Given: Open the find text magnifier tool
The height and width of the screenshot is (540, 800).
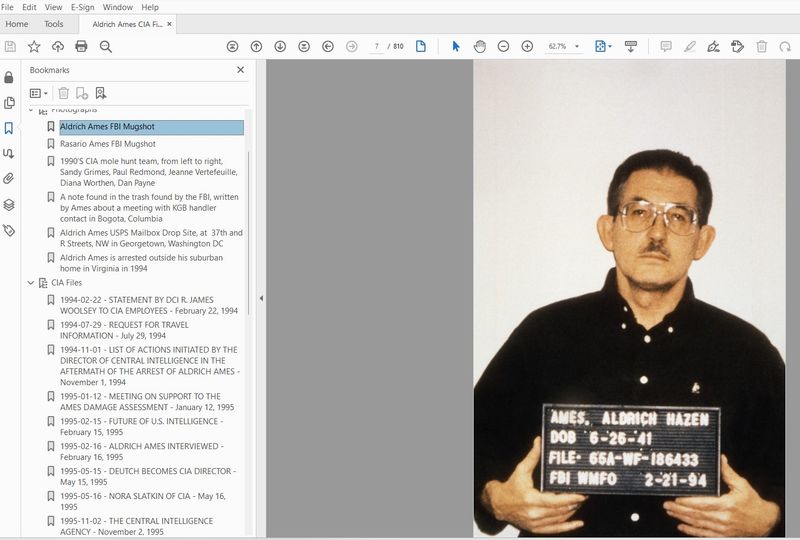Looking at the screenshot, I should point(105,46).
